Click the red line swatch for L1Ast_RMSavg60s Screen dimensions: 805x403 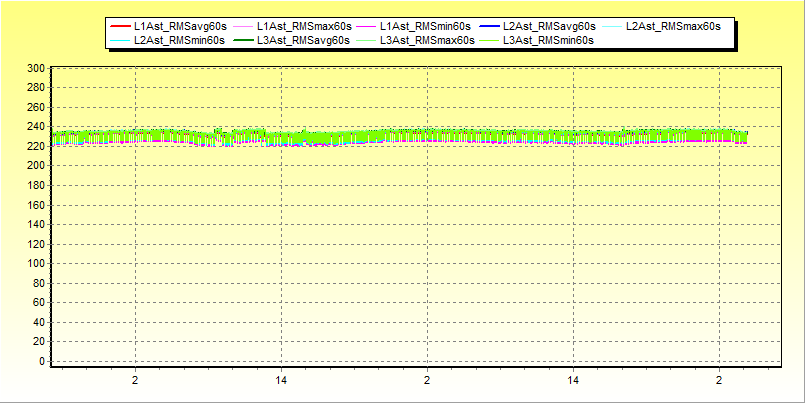(119, 26)
